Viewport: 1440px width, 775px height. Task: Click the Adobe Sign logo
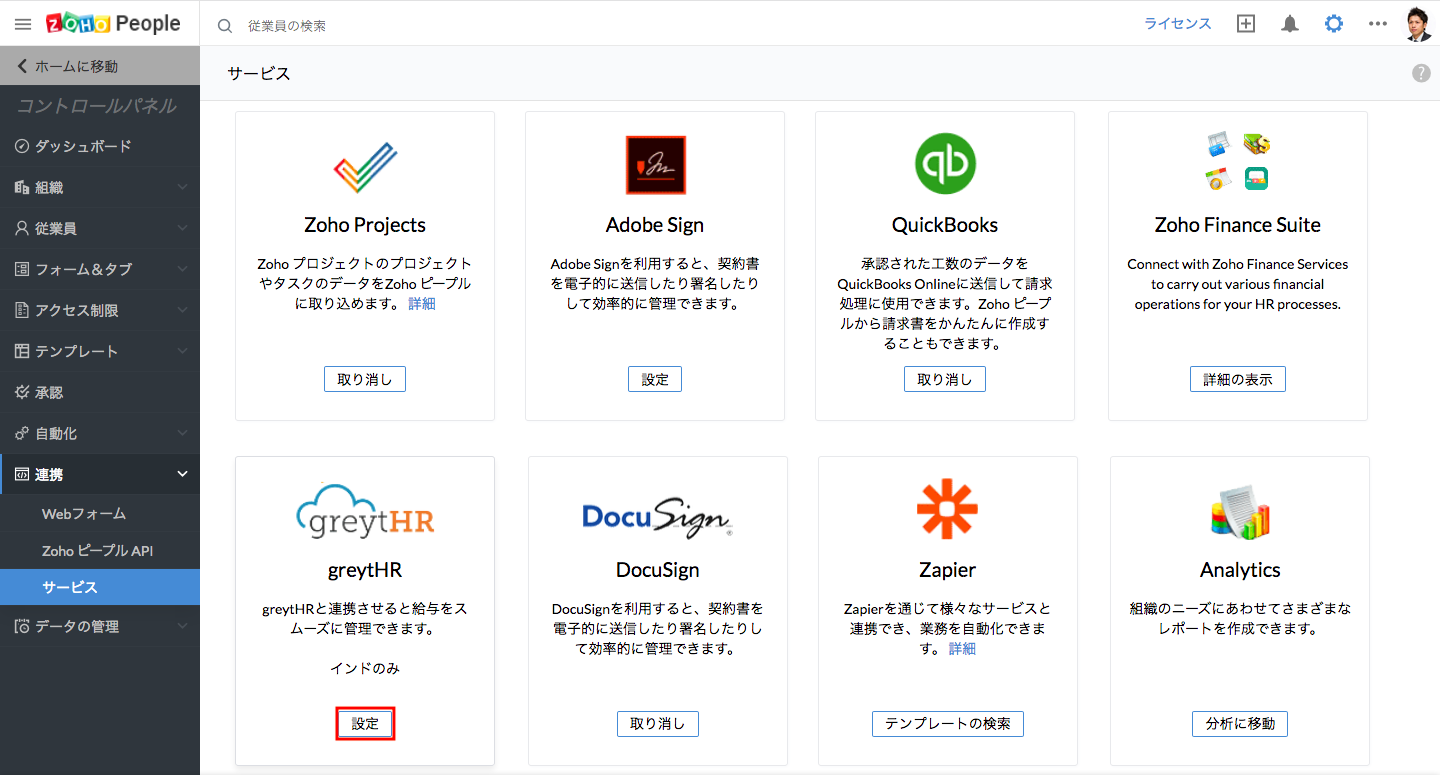655,165
